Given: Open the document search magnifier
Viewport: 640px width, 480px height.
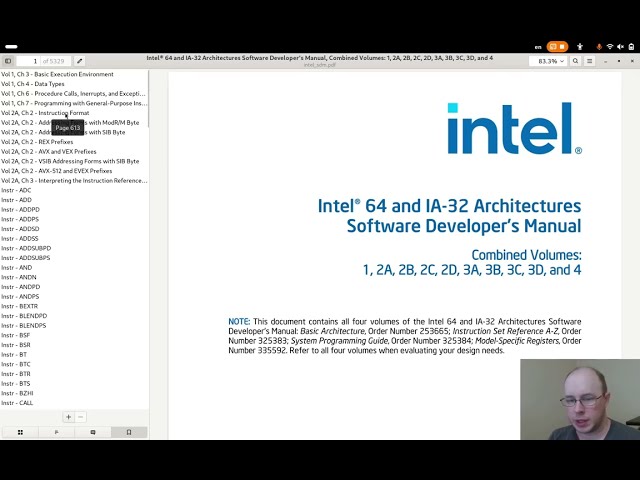Looking at the screenshot, I should [575, 61].
